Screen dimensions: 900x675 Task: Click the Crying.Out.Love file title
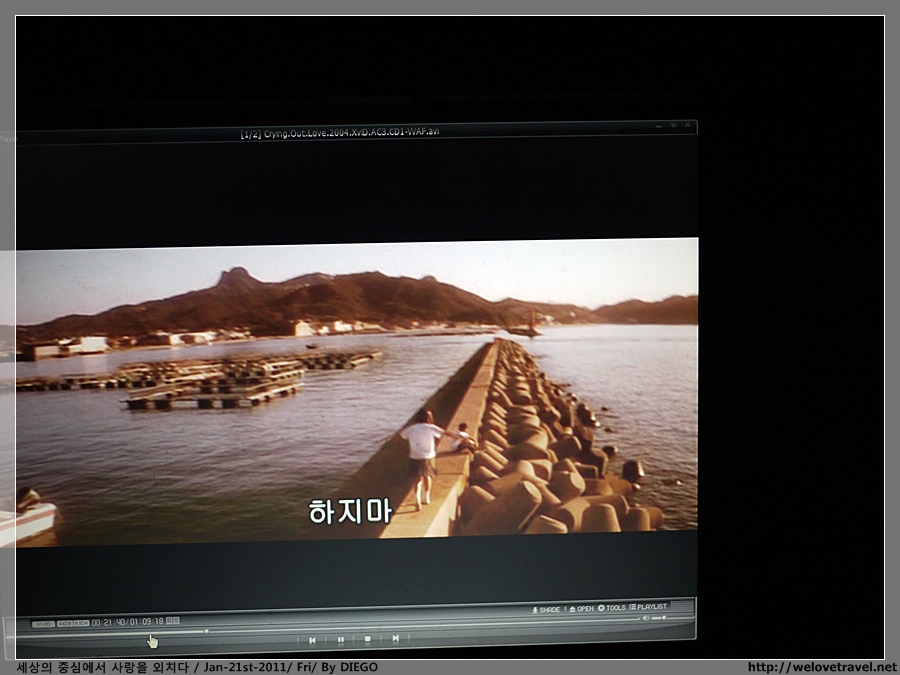(x=340, y=133)
